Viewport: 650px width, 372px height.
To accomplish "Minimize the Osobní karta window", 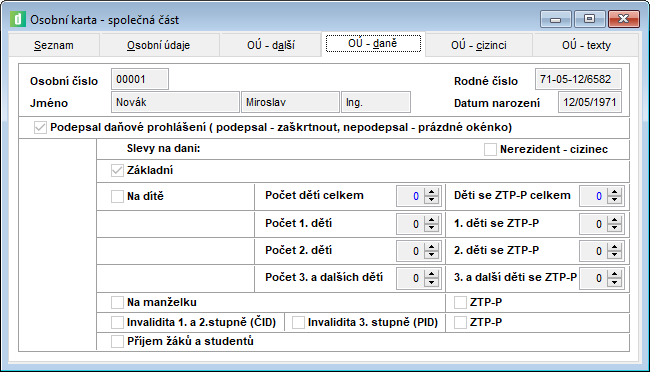I will pyautogui.click(x=555, y=19).
